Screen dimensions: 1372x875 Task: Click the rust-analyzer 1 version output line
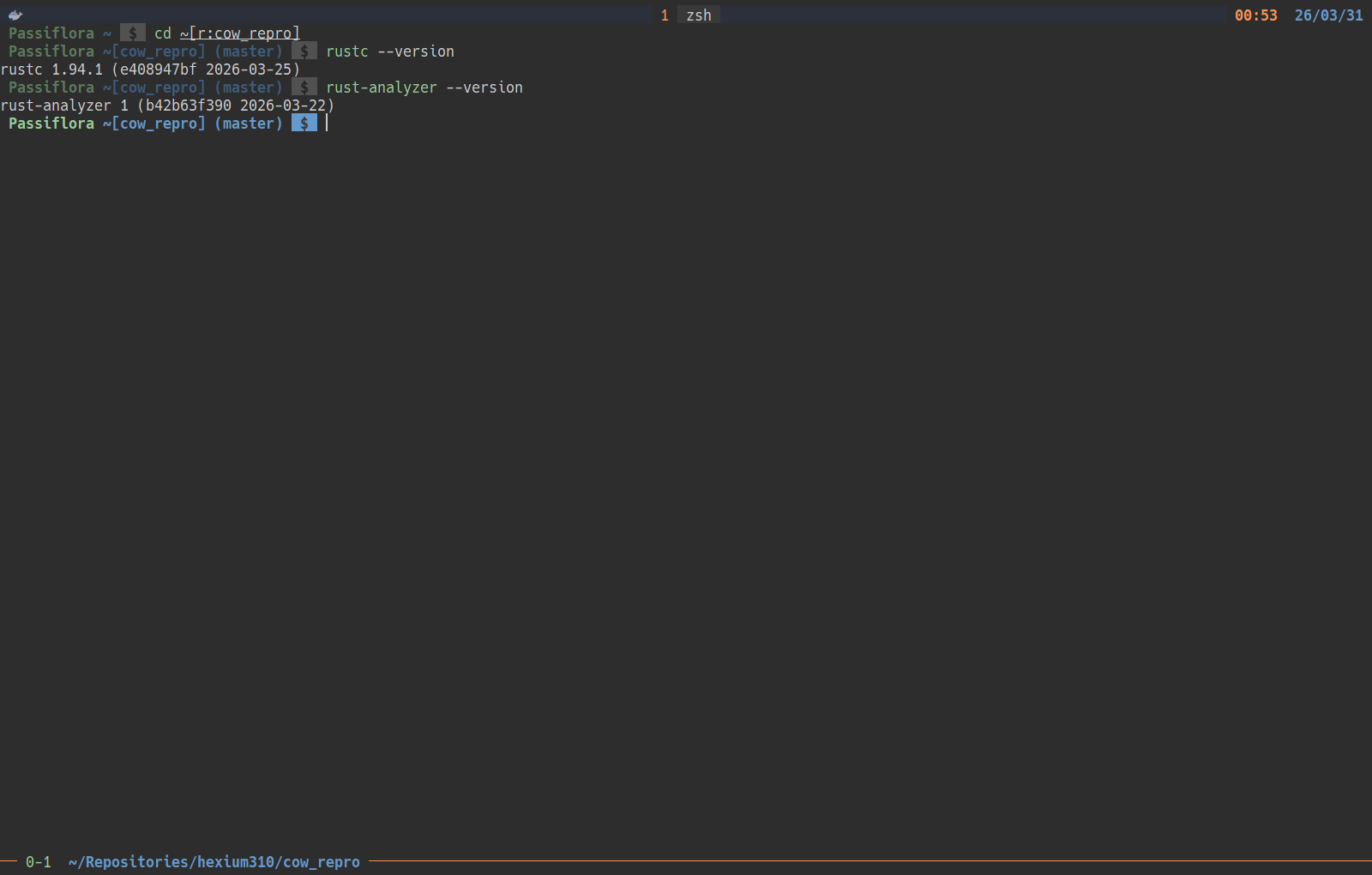pos(167,106)
